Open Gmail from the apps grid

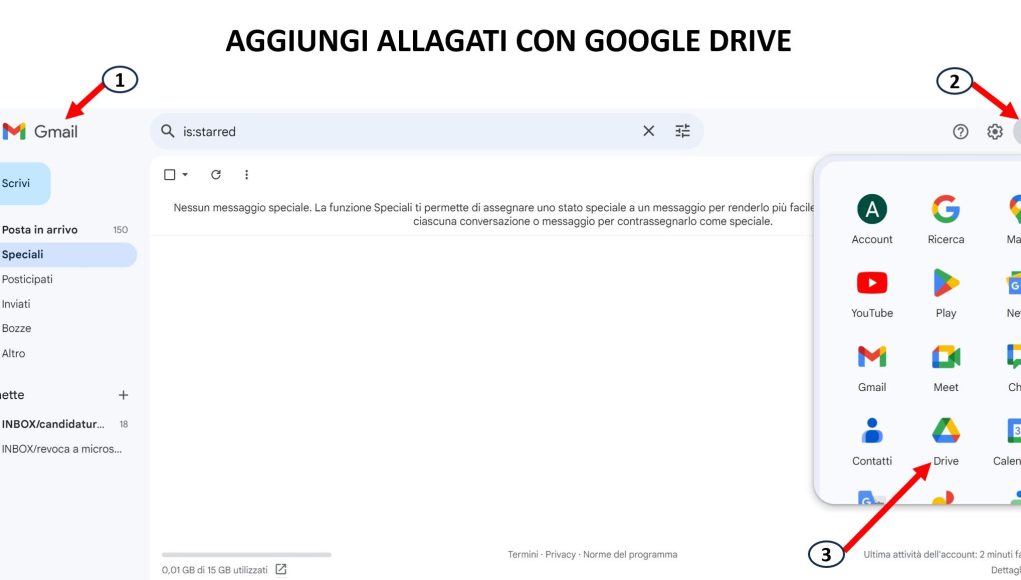[x=872, y=368]
